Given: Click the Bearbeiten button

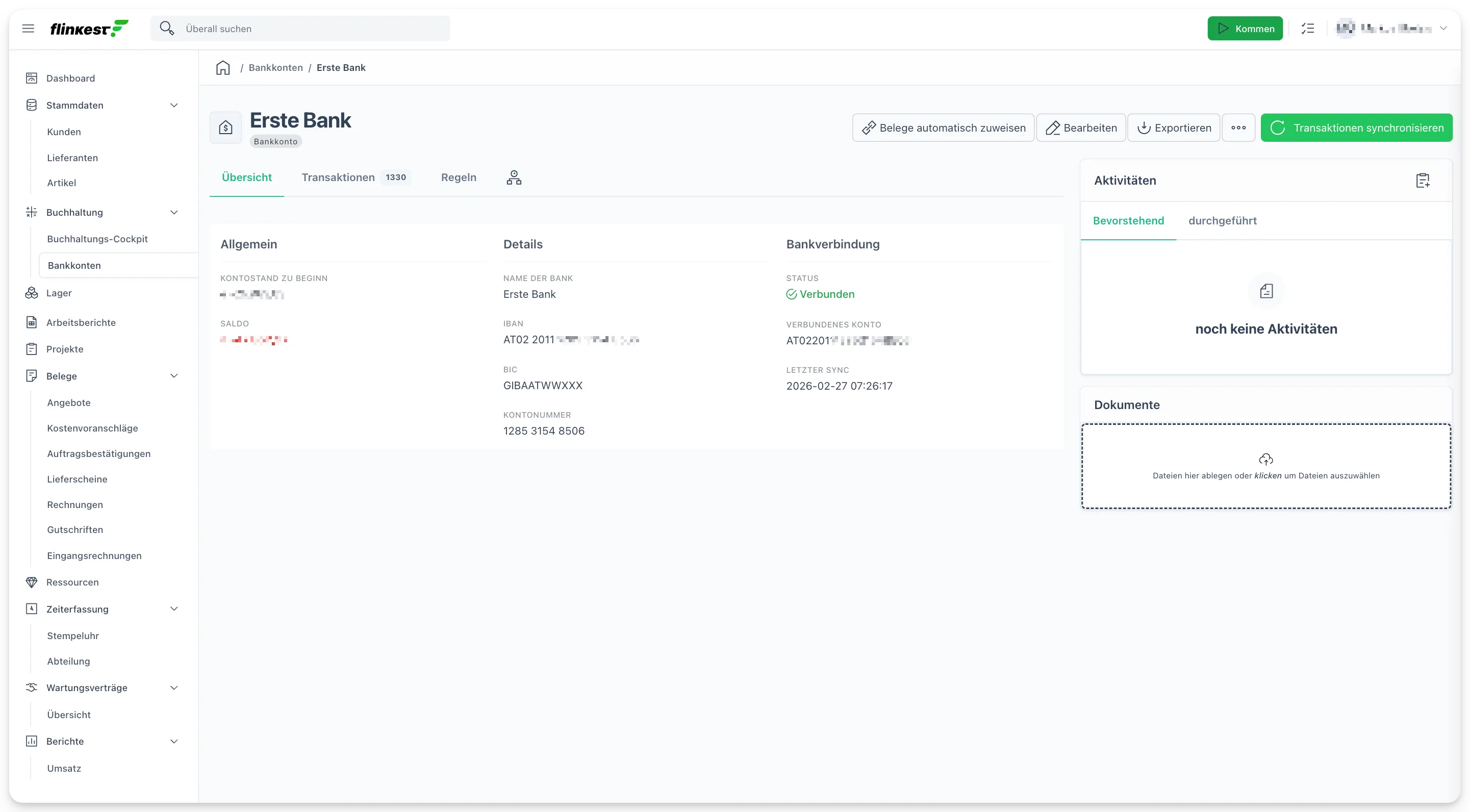Looking at the screenshot, I should click(x=1081, y=128).
